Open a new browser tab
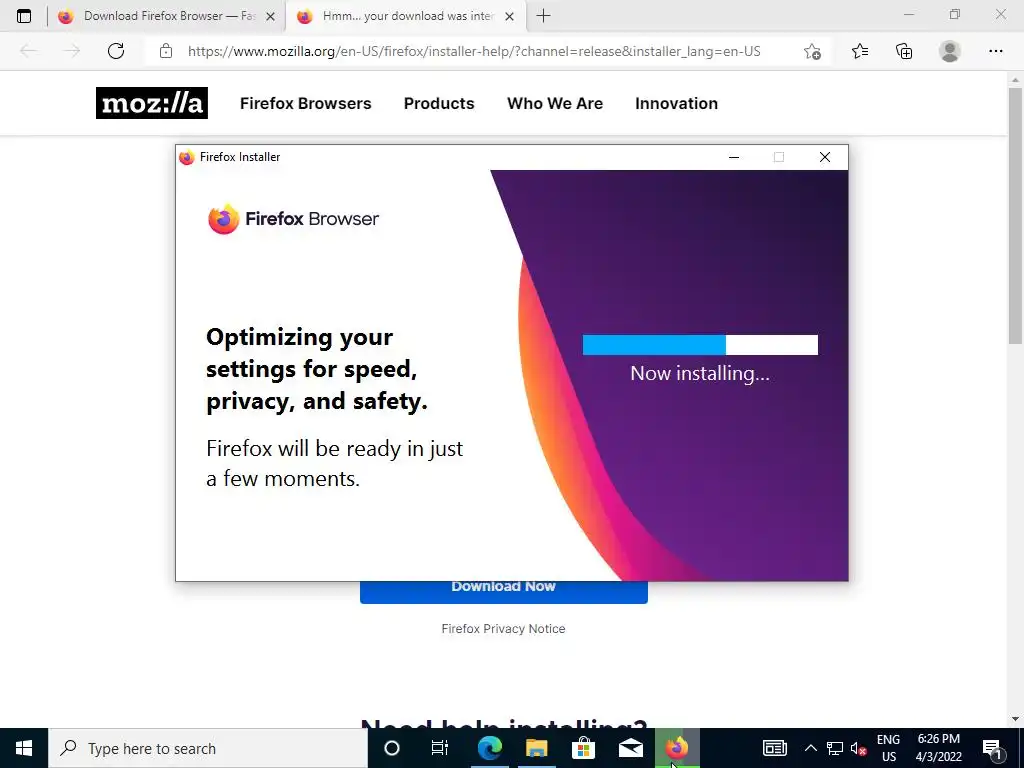This screenshot has height=768, width=1024. (543, 16)
